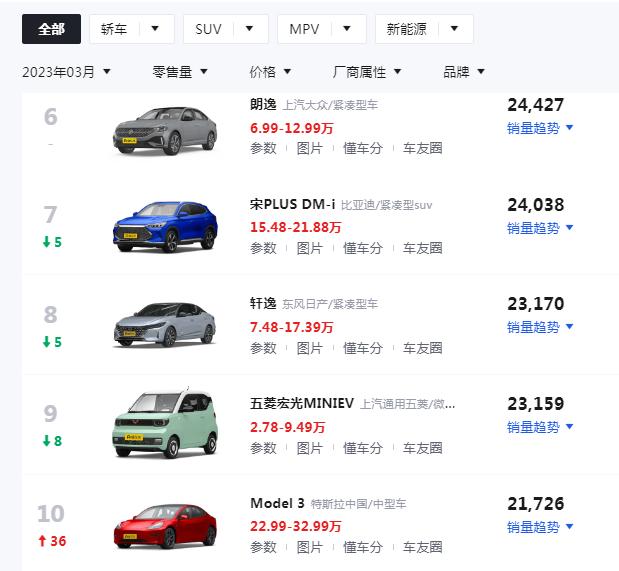Open 参数 for 朗逸
Image resolution: width=619 pixels, height=571 pixels.
pos(263,148)
